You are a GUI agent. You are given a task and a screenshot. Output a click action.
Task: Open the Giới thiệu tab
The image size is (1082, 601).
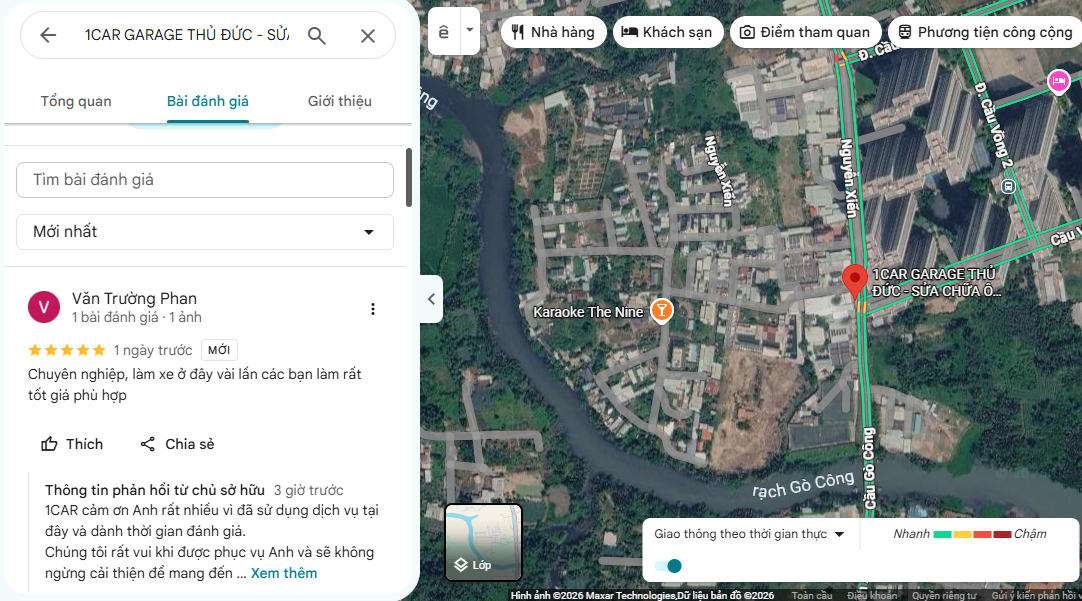(x=340, y=101)
